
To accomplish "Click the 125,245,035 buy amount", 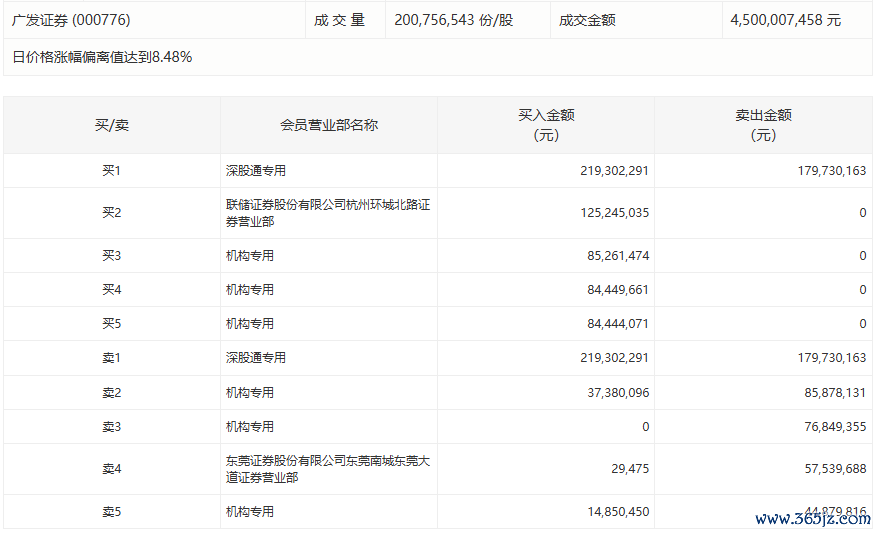I will tap(614, 213).
